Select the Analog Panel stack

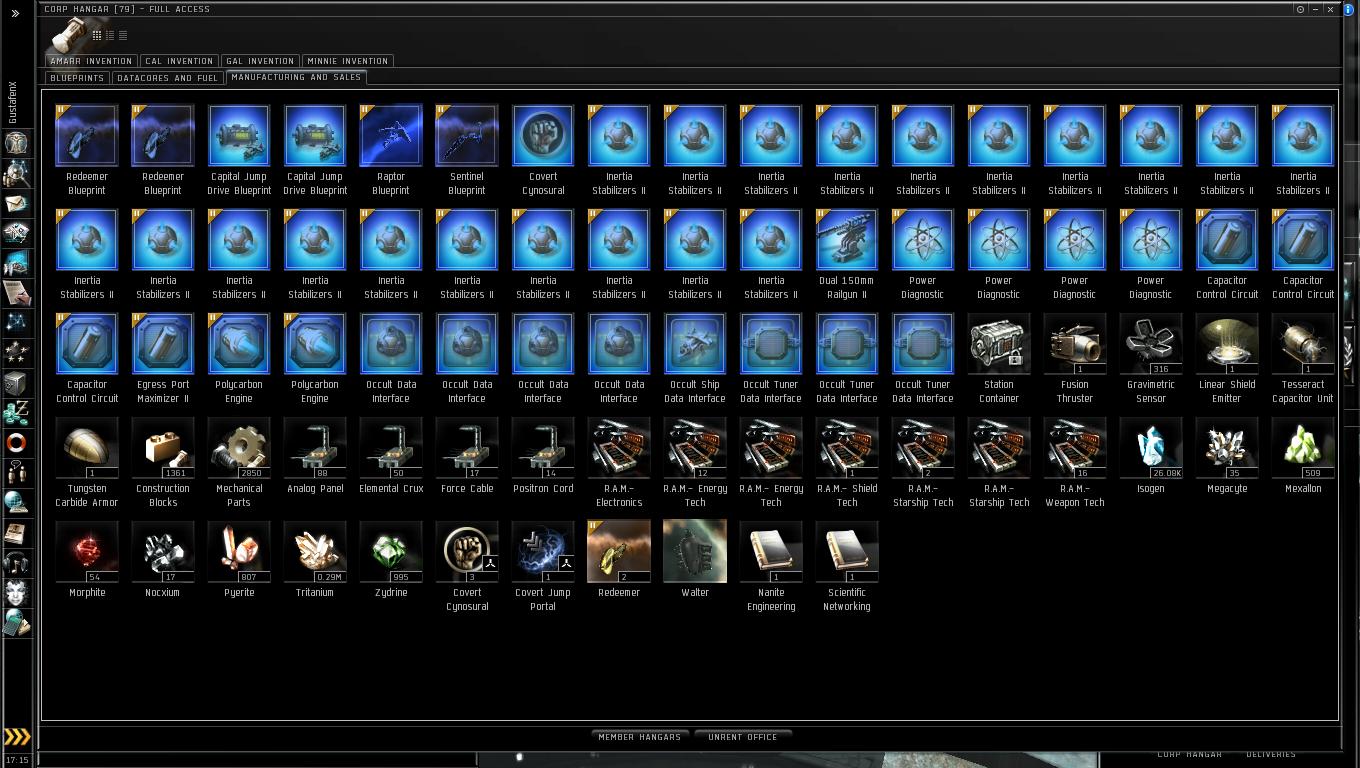coord(315,455)
